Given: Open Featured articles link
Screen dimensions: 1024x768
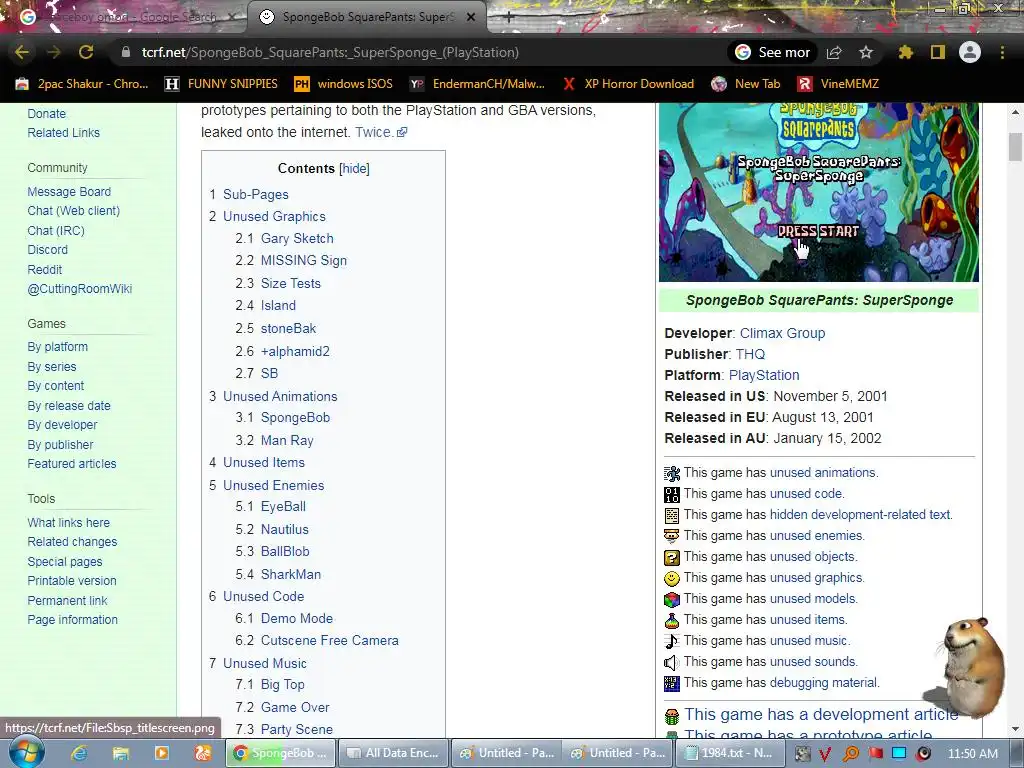Looking at the screenshot, I should tap(72, 464).
